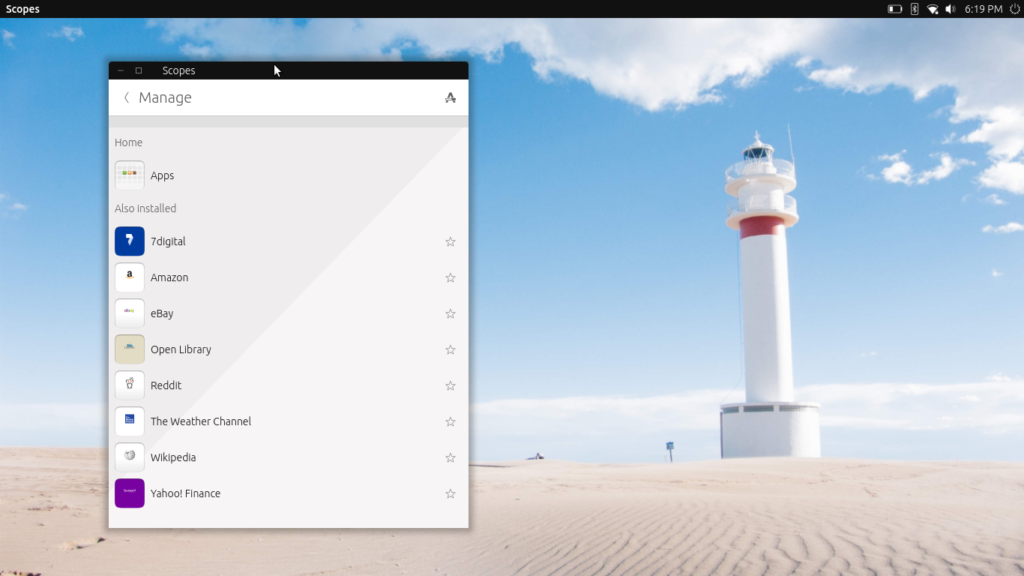Click the Reddit alien icon
1024x576 pixels.
129,385
